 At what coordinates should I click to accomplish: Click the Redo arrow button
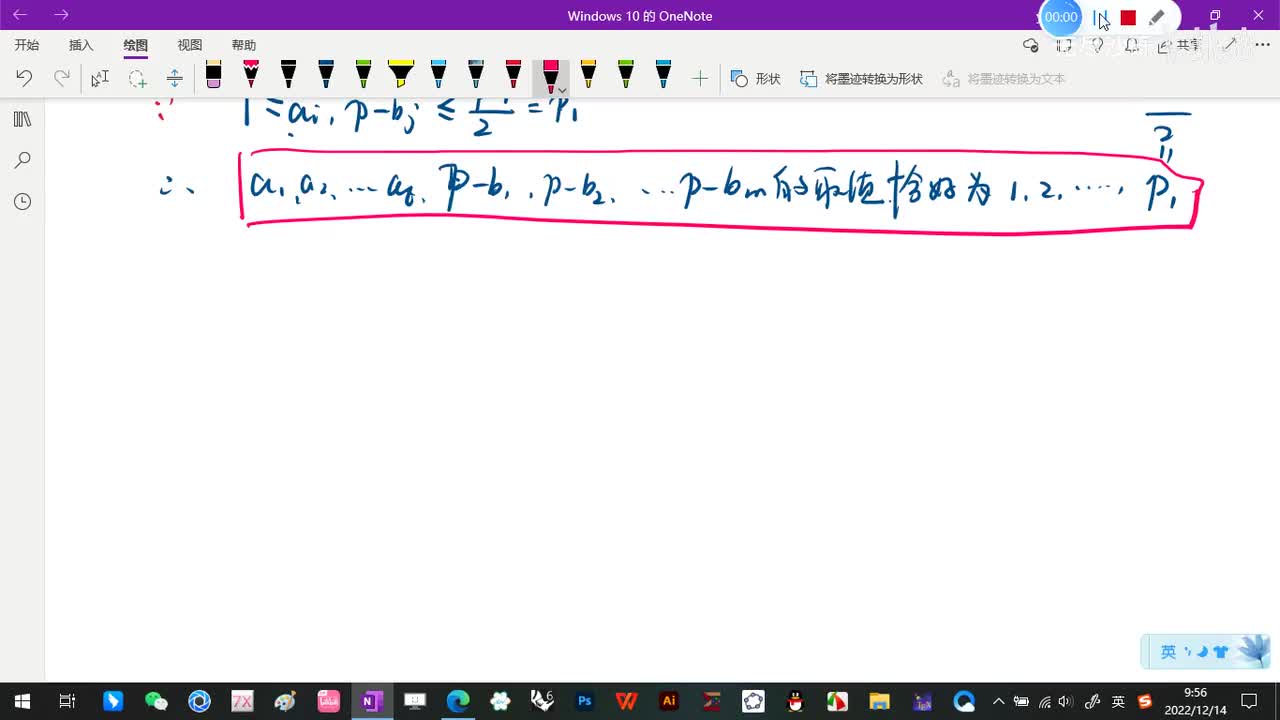62,78
